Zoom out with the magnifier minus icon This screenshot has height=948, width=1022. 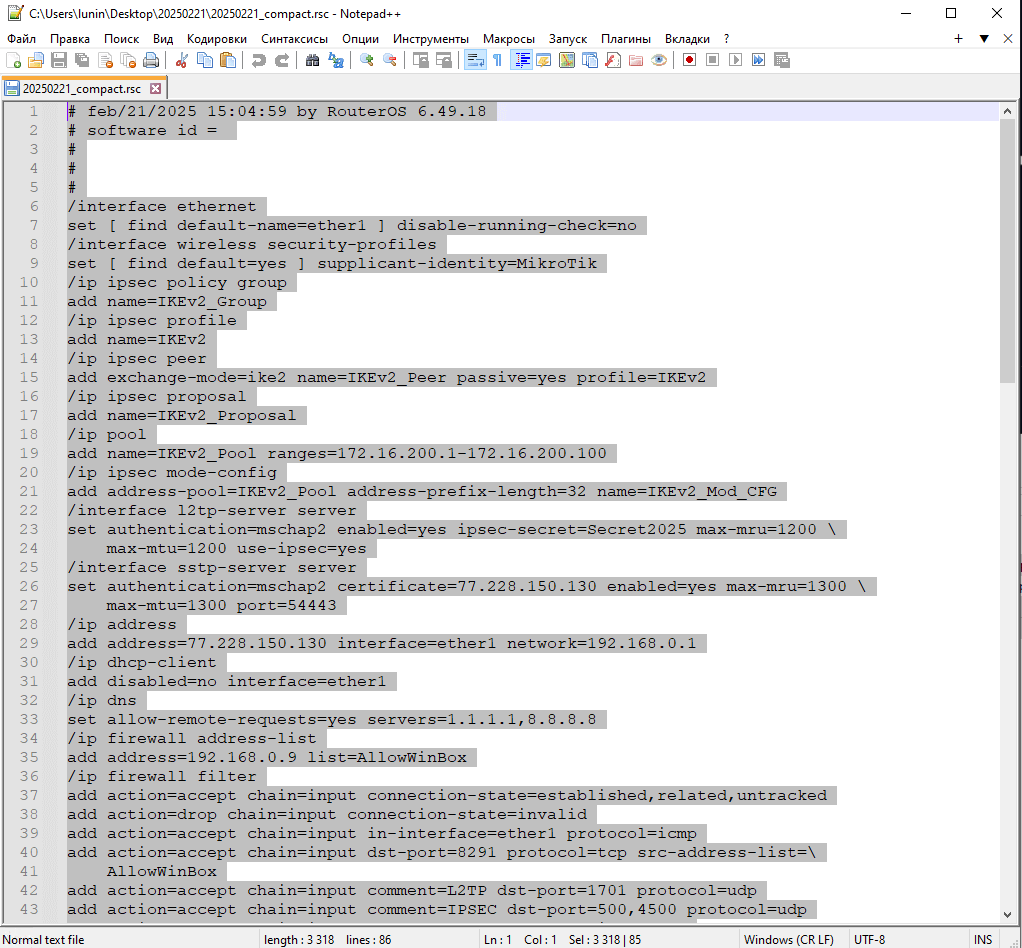pos(390,61)
